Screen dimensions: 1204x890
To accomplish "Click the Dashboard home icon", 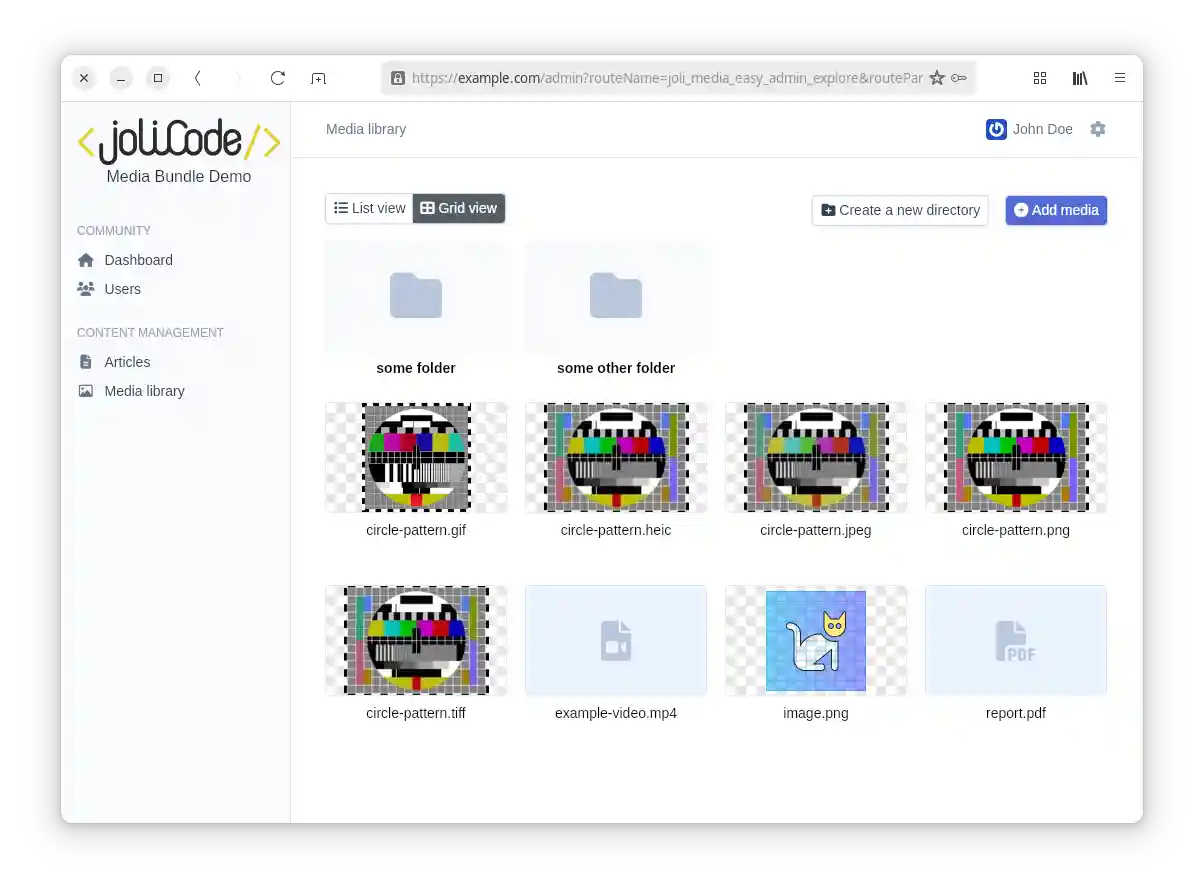I will coord(86,260).
